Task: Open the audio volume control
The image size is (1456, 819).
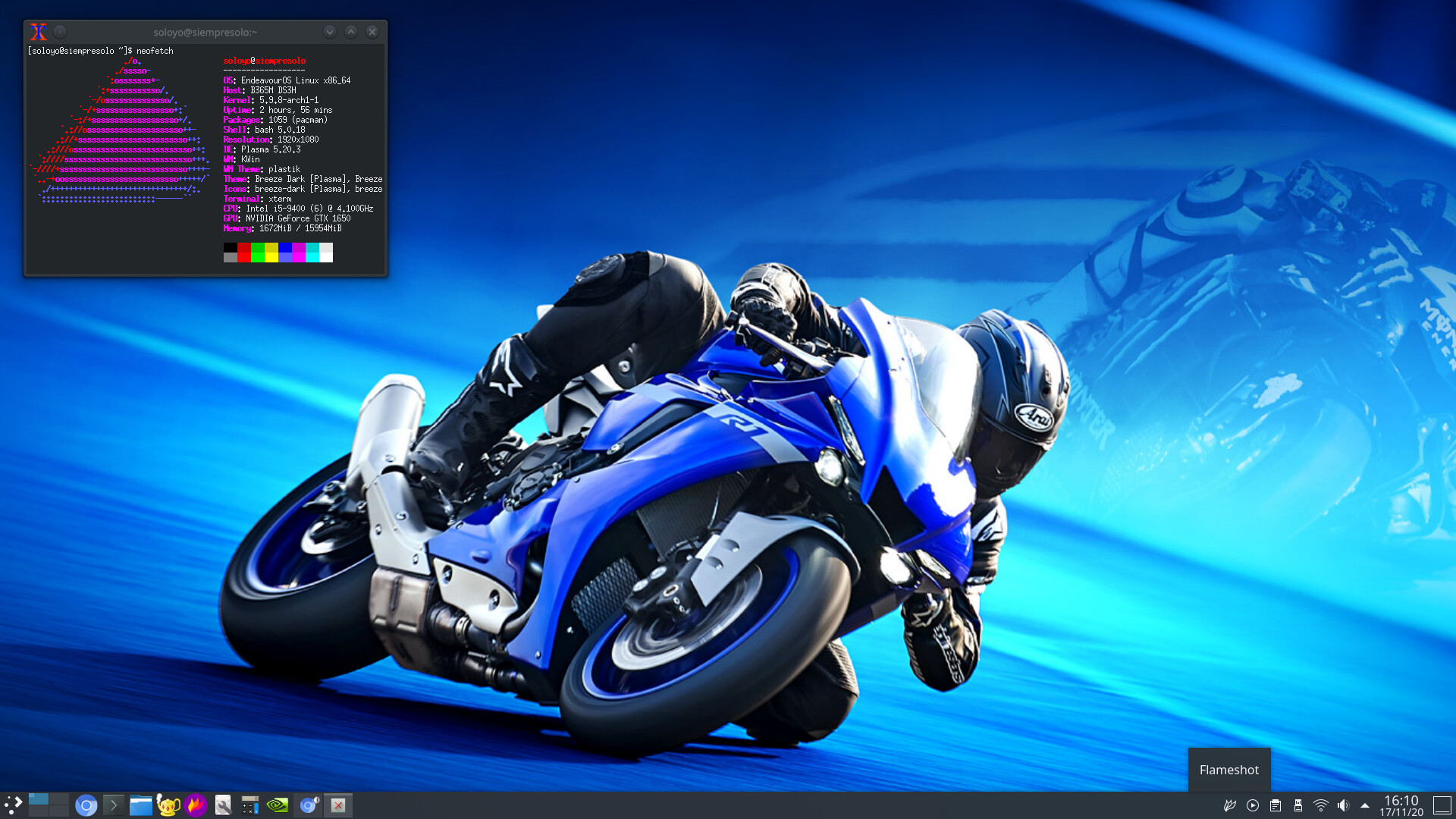Action: coord(1343,805)
